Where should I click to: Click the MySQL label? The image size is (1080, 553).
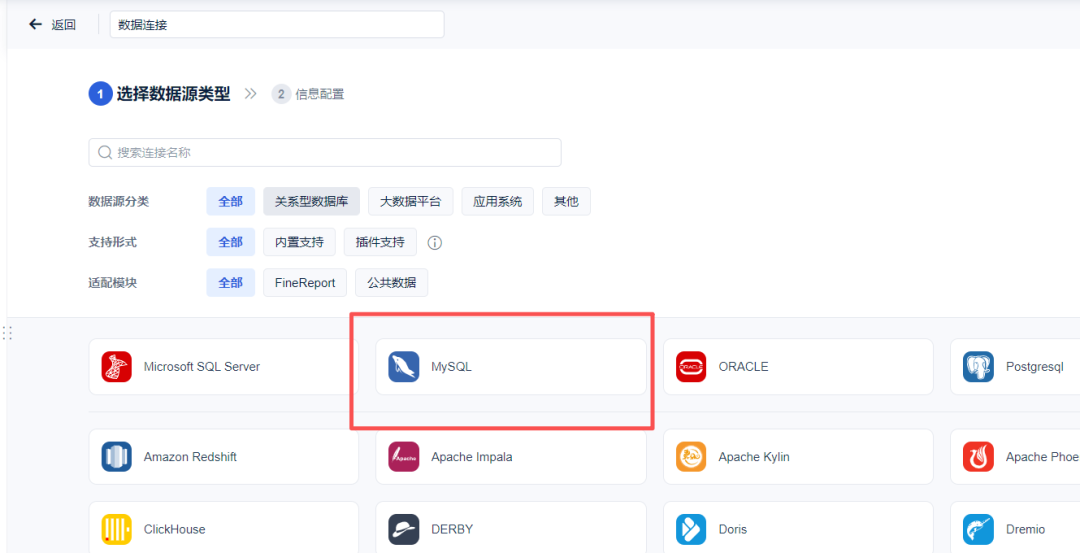point(451,367)
